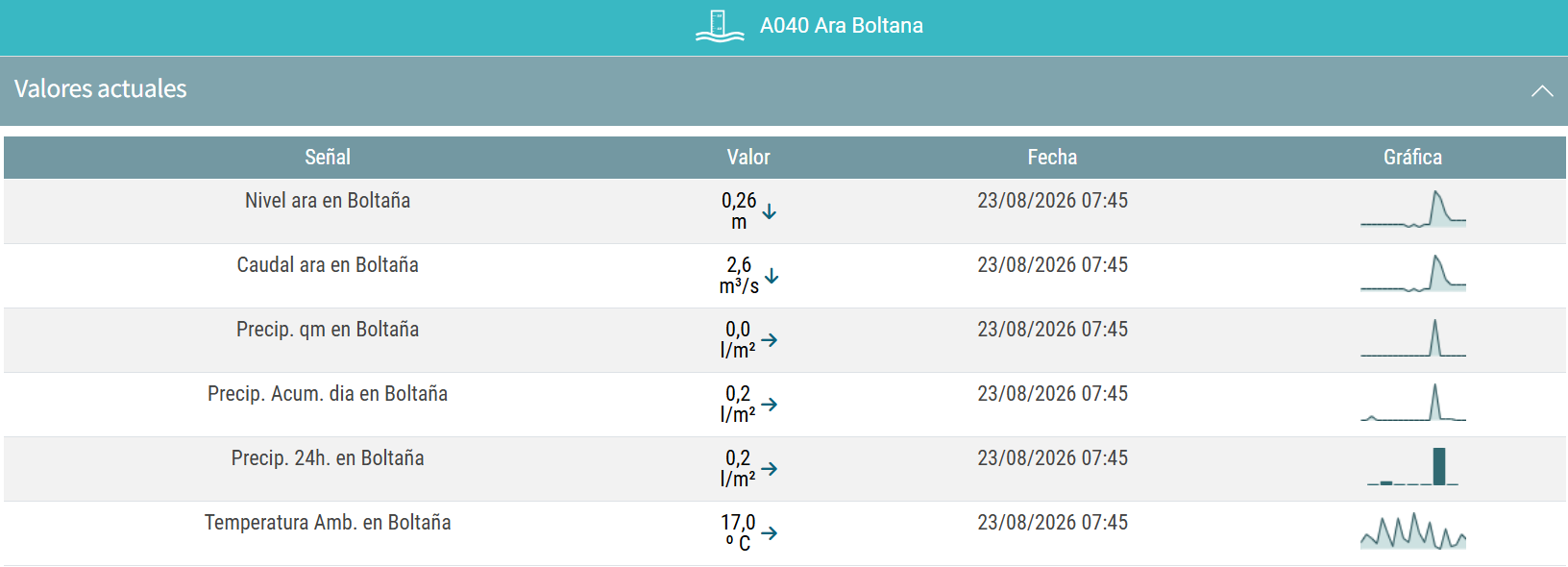1568x567 pixels.
Task: Click the steady arrow for Precip. 24h. value
Action: (x=770, y=469)
